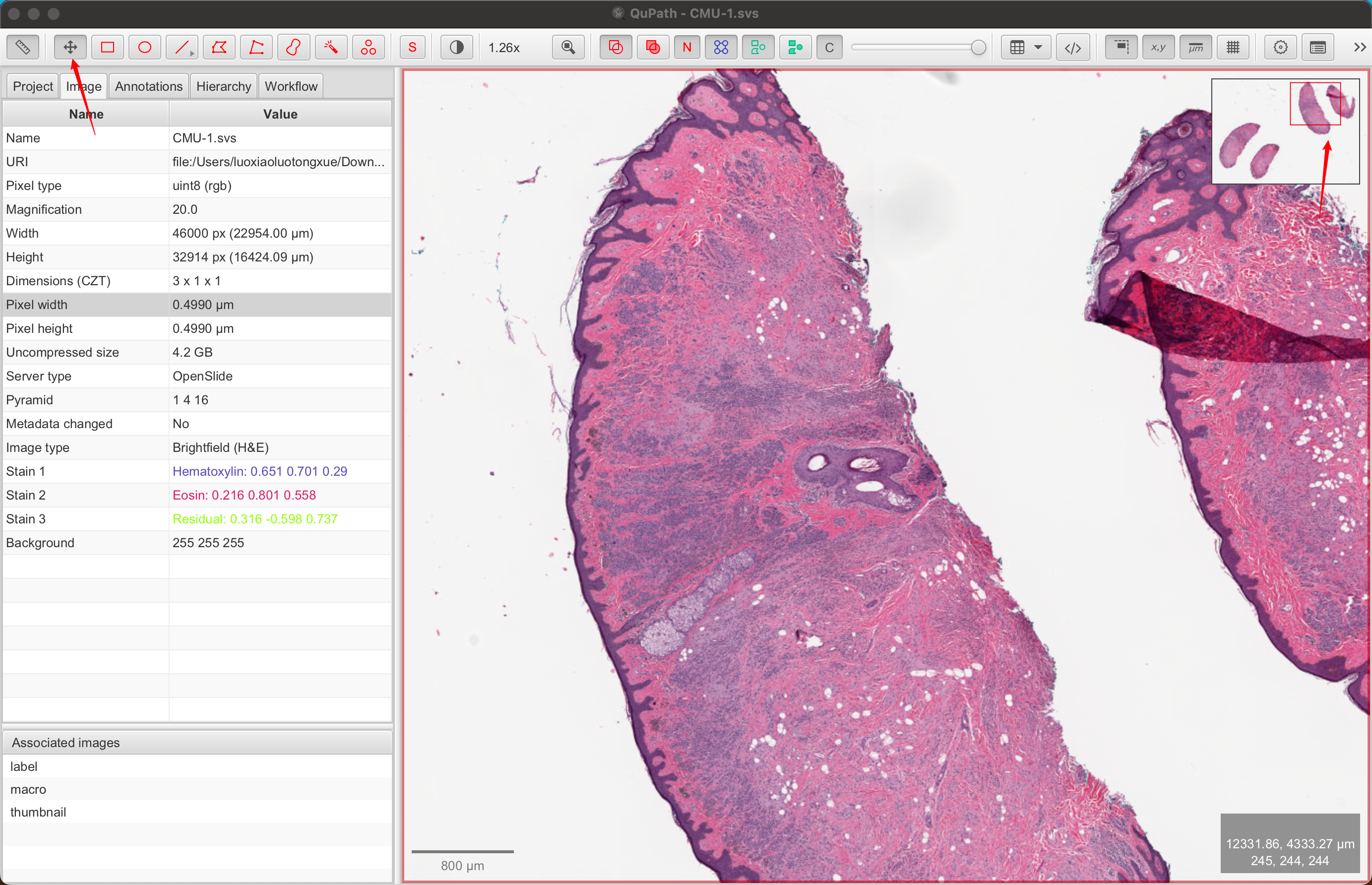Open the measurement table dropdown
Viewport: 1372px width, 885px height.
click(1038, 47)
